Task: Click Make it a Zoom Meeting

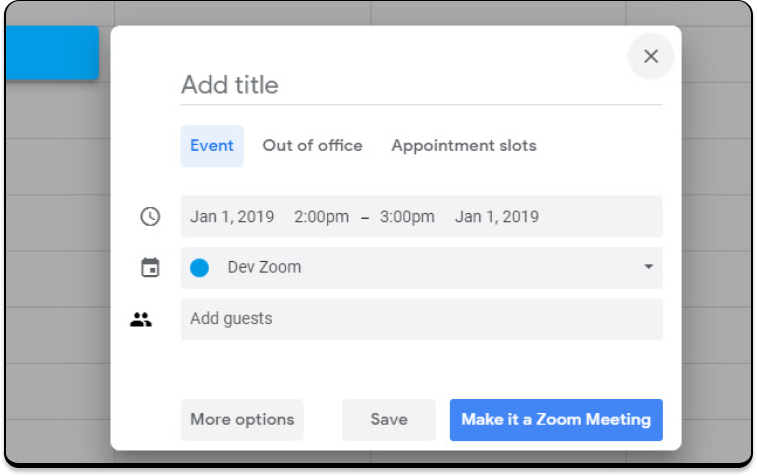Action: pos(556,420)
